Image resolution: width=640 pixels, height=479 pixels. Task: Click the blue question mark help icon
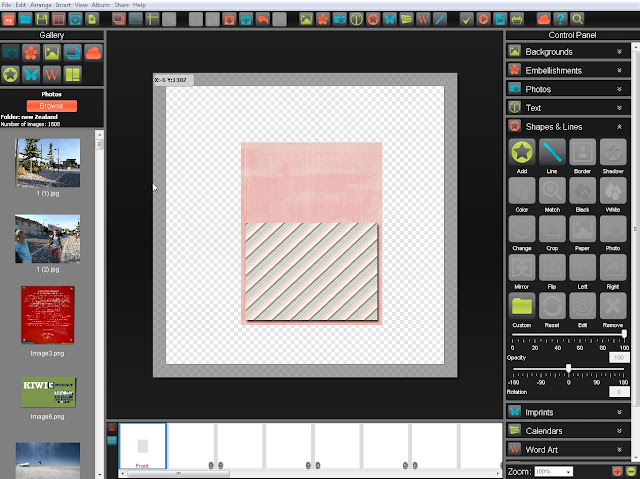click(560, 19)
